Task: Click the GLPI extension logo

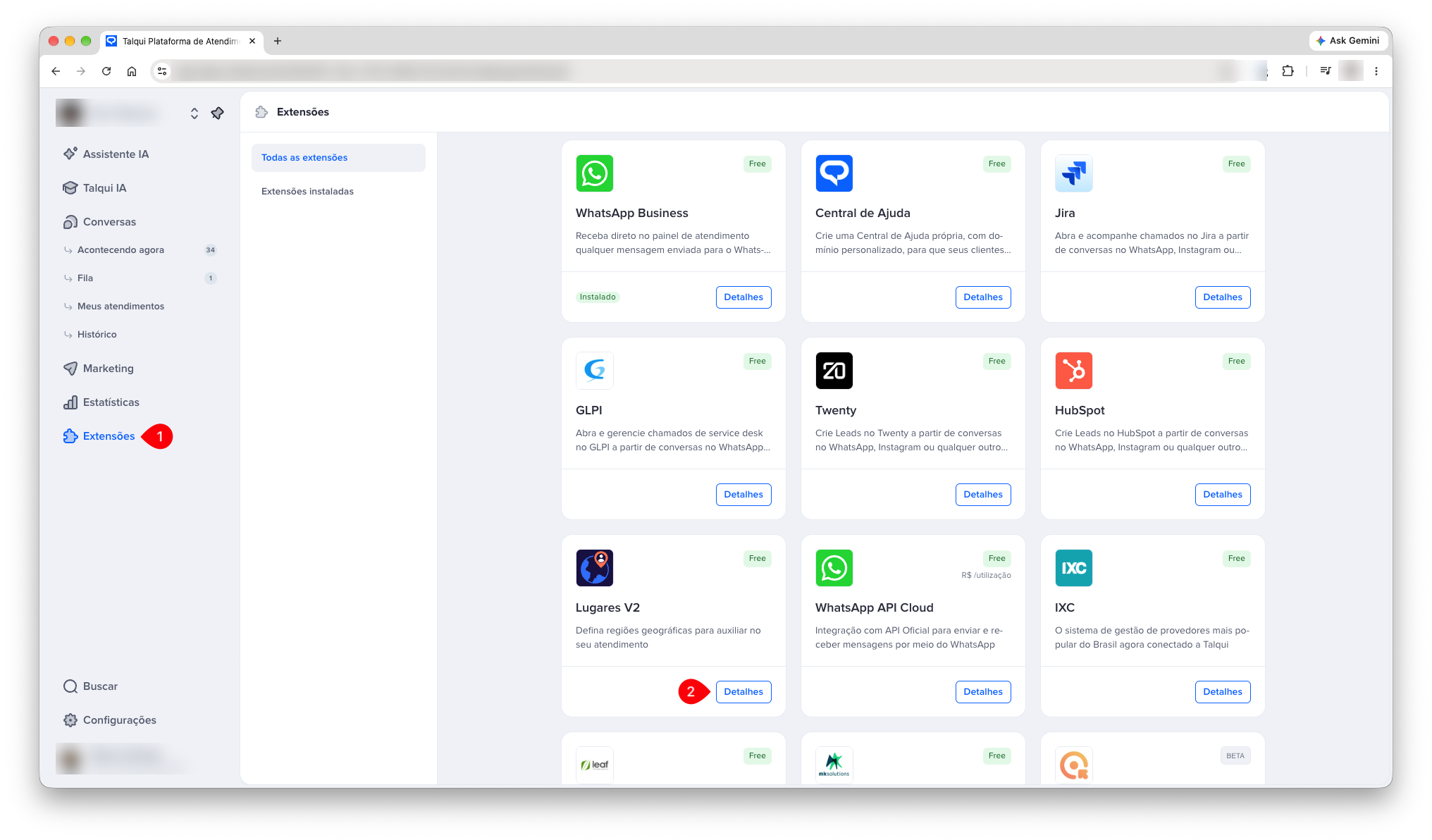Action: point(595,371)
